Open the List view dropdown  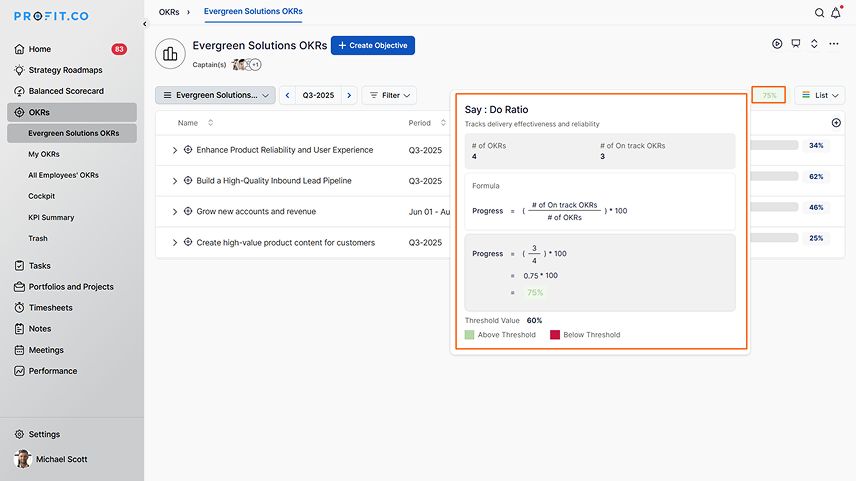[x=819, y=95]
